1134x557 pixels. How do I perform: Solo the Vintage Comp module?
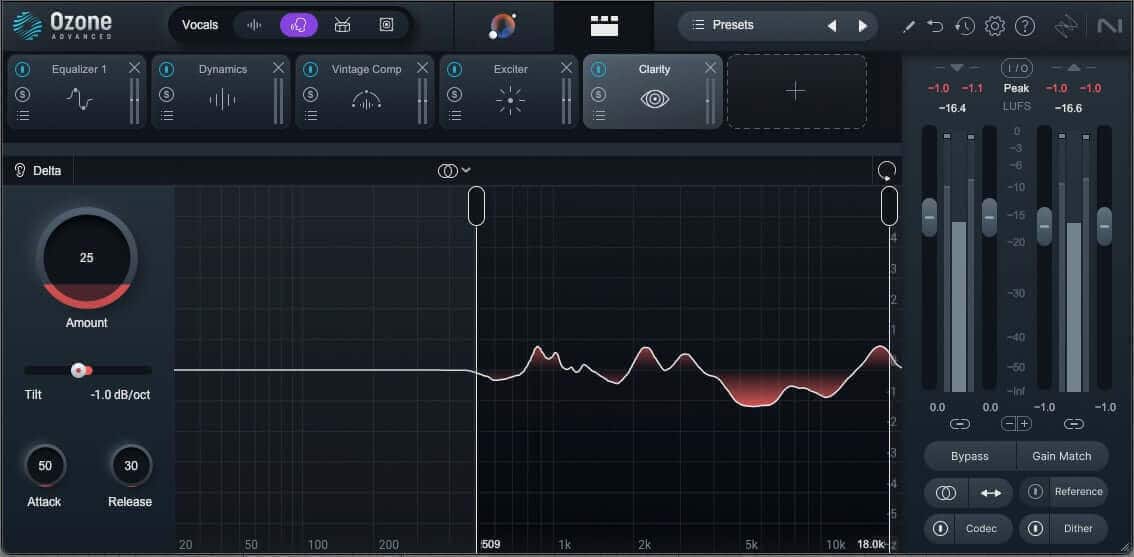pos(311,94)
